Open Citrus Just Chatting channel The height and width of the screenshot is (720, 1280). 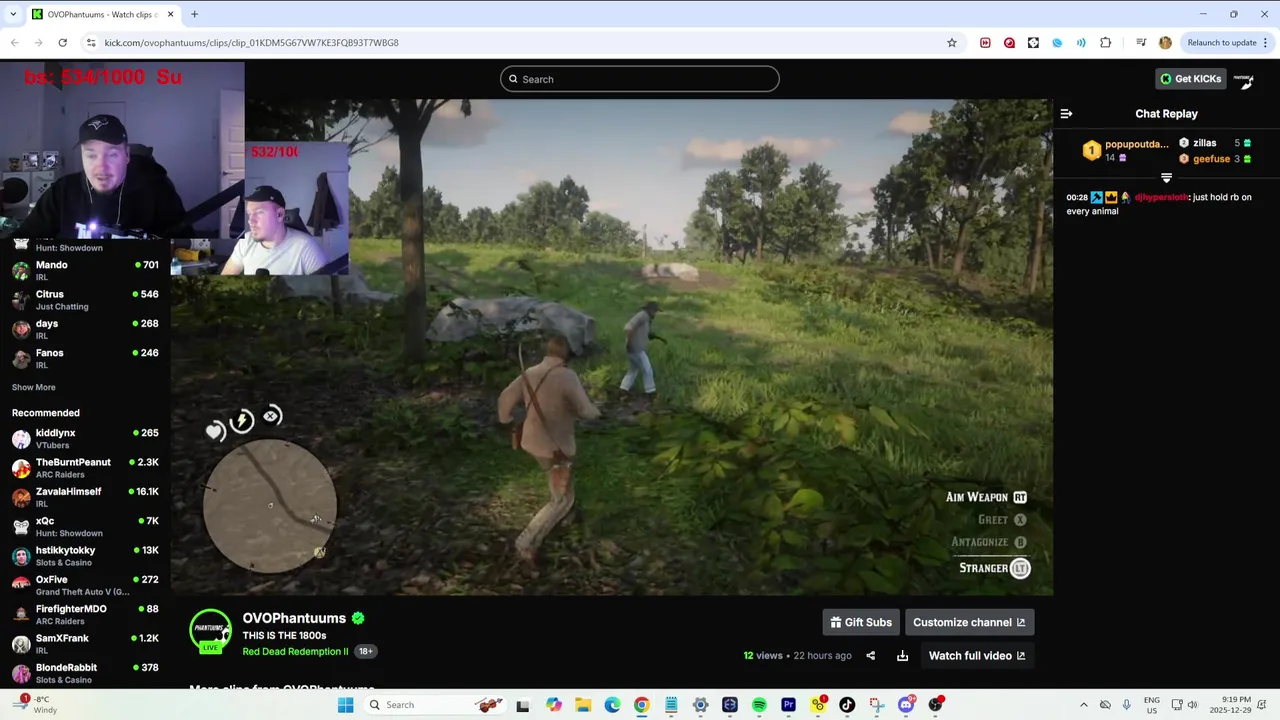pos(85,300)
